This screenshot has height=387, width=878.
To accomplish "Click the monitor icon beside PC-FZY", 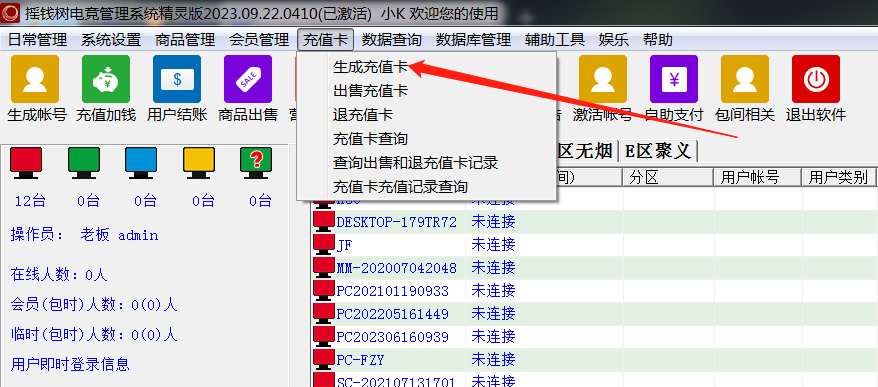I will pyautogui.click(x=323, y=359).
